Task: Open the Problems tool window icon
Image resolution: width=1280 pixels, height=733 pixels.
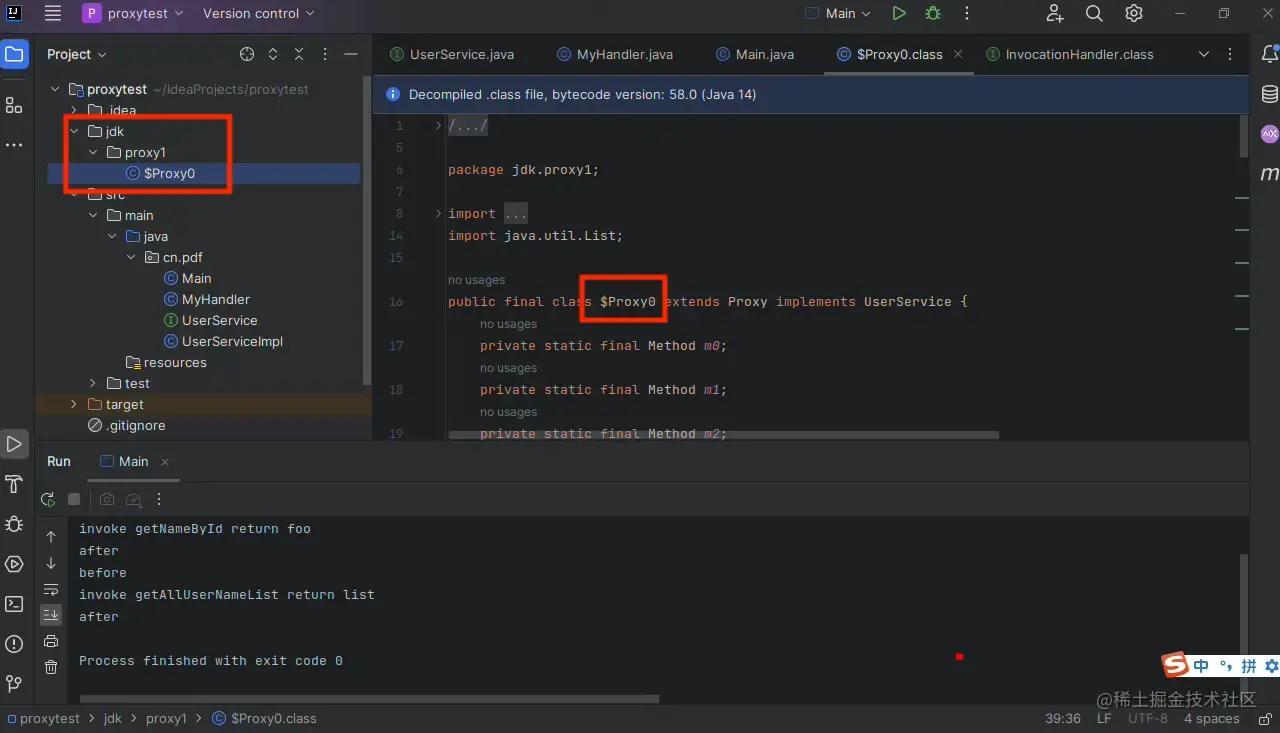Action: (14, 644)
